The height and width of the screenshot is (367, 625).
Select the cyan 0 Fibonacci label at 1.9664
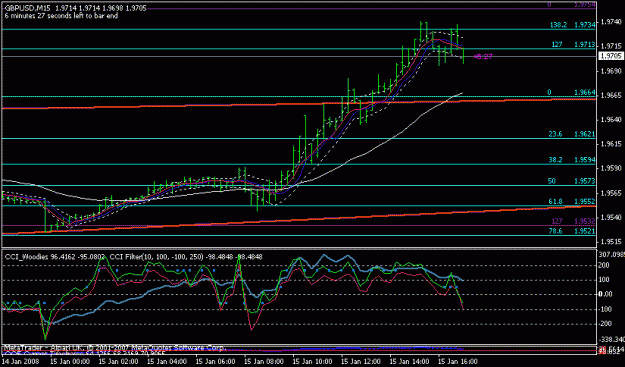pyautogui.click(x=571, y=92)
